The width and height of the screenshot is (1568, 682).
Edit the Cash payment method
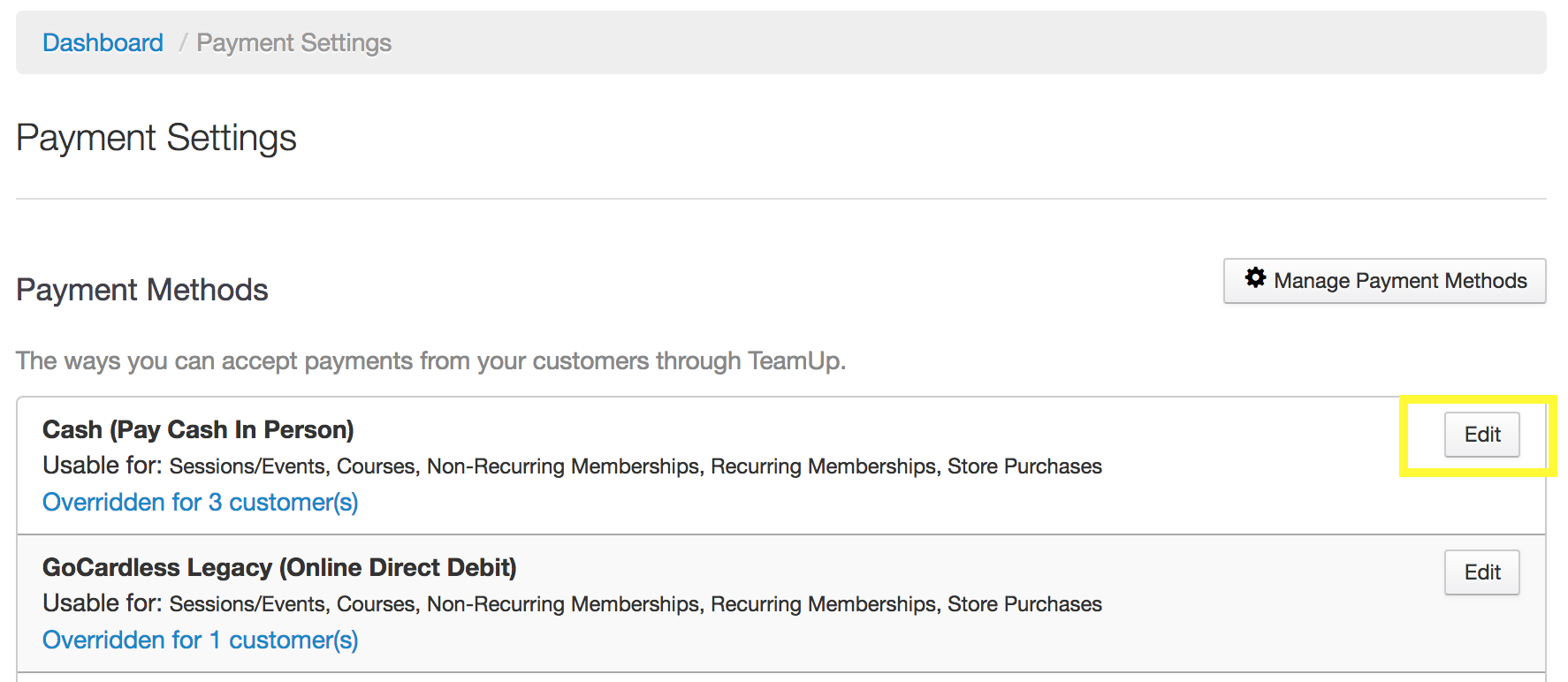(1481, 435)
